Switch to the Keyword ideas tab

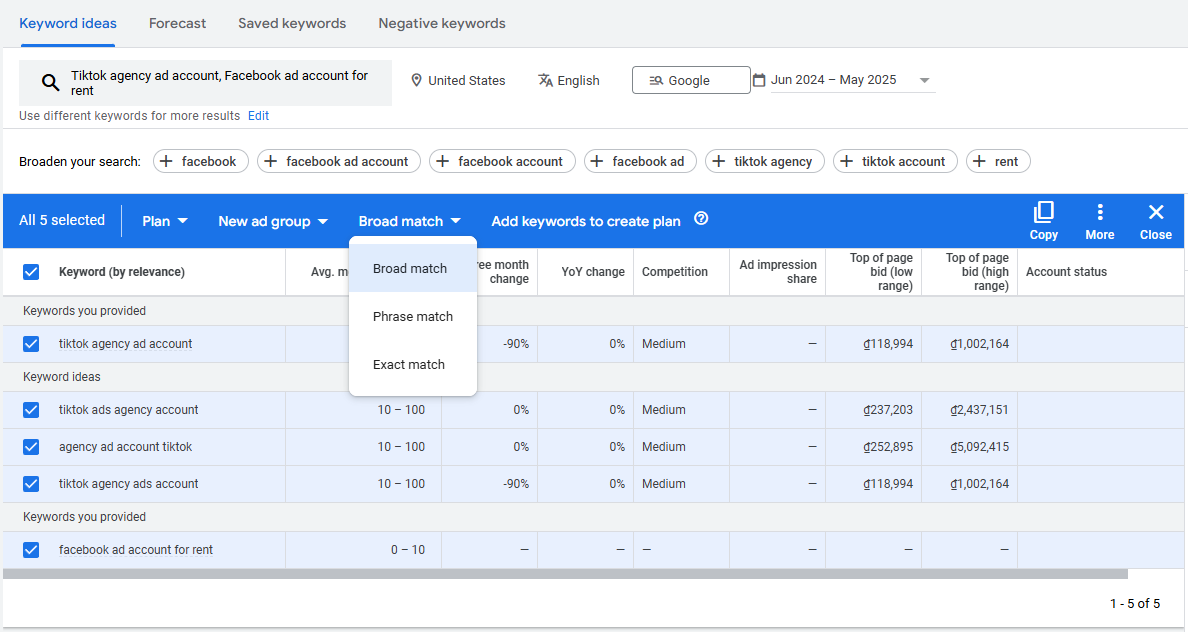[67, 23]
